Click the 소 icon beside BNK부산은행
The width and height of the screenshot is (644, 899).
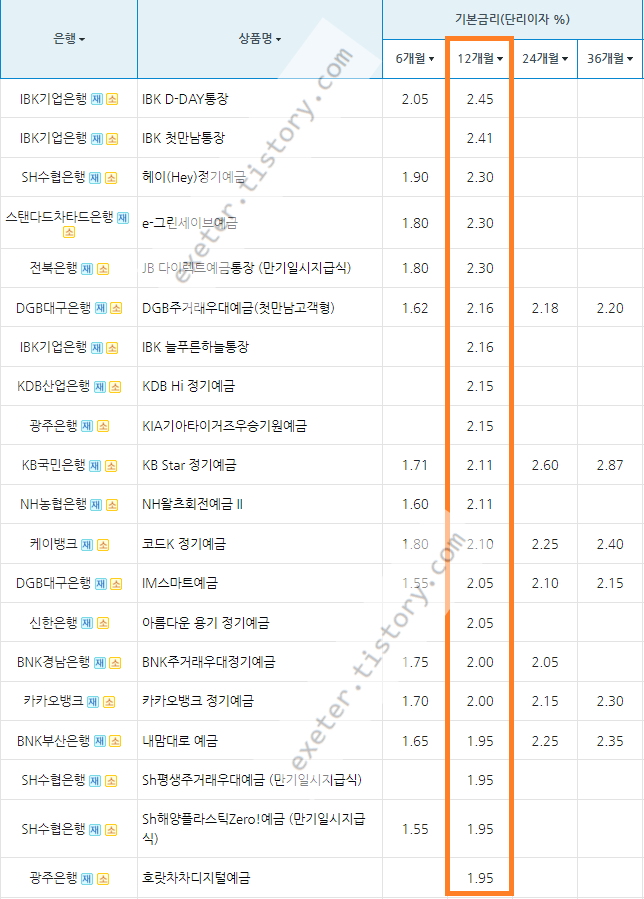pos(115,741)
